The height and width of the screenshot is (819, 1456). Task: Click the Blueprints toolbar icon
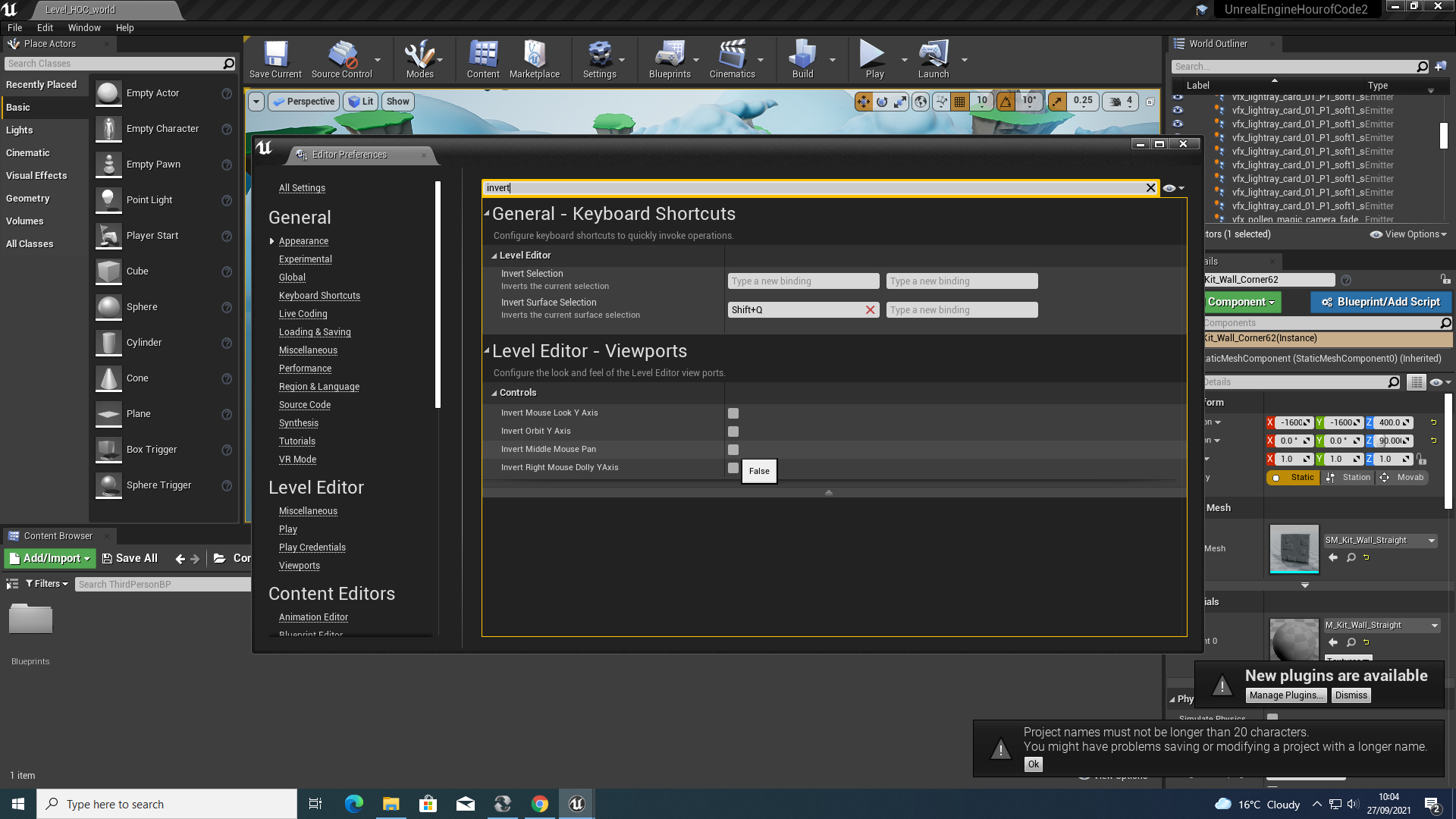(670, 59)
